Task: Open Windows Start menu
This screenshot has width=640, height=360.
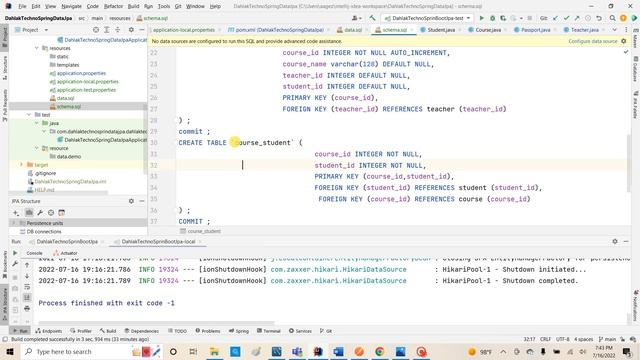Action: click(x=10, y=351)
